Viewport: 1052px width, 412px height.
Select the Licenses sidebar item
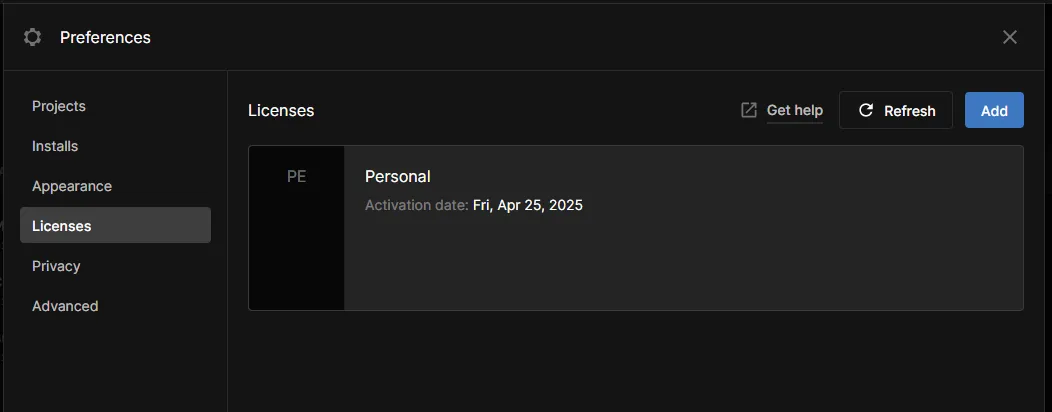62,226
